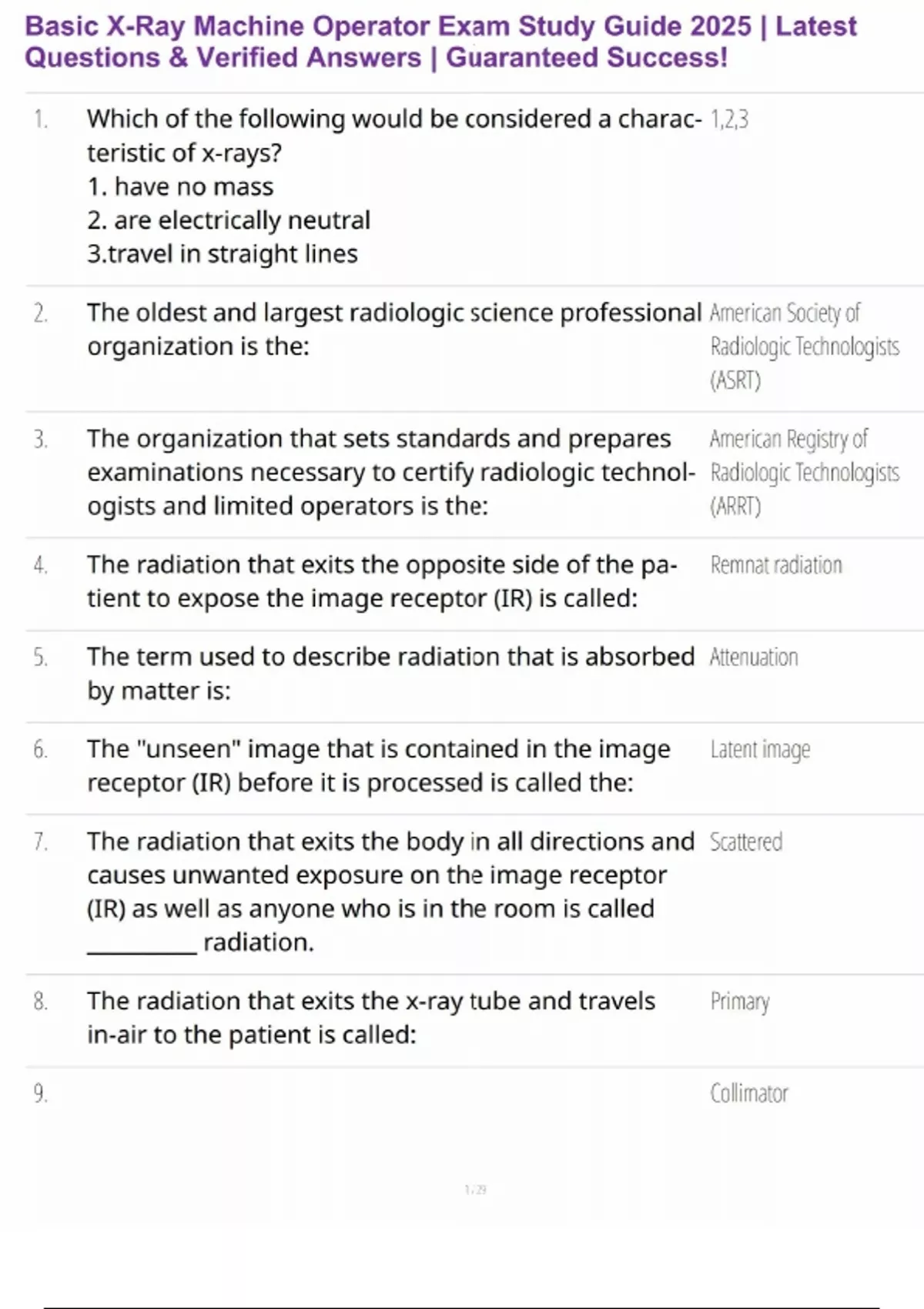This screenshot has height=1309, width=924.
Task: Click the answer "1,2,3" for question one
Action: (729, 119)
